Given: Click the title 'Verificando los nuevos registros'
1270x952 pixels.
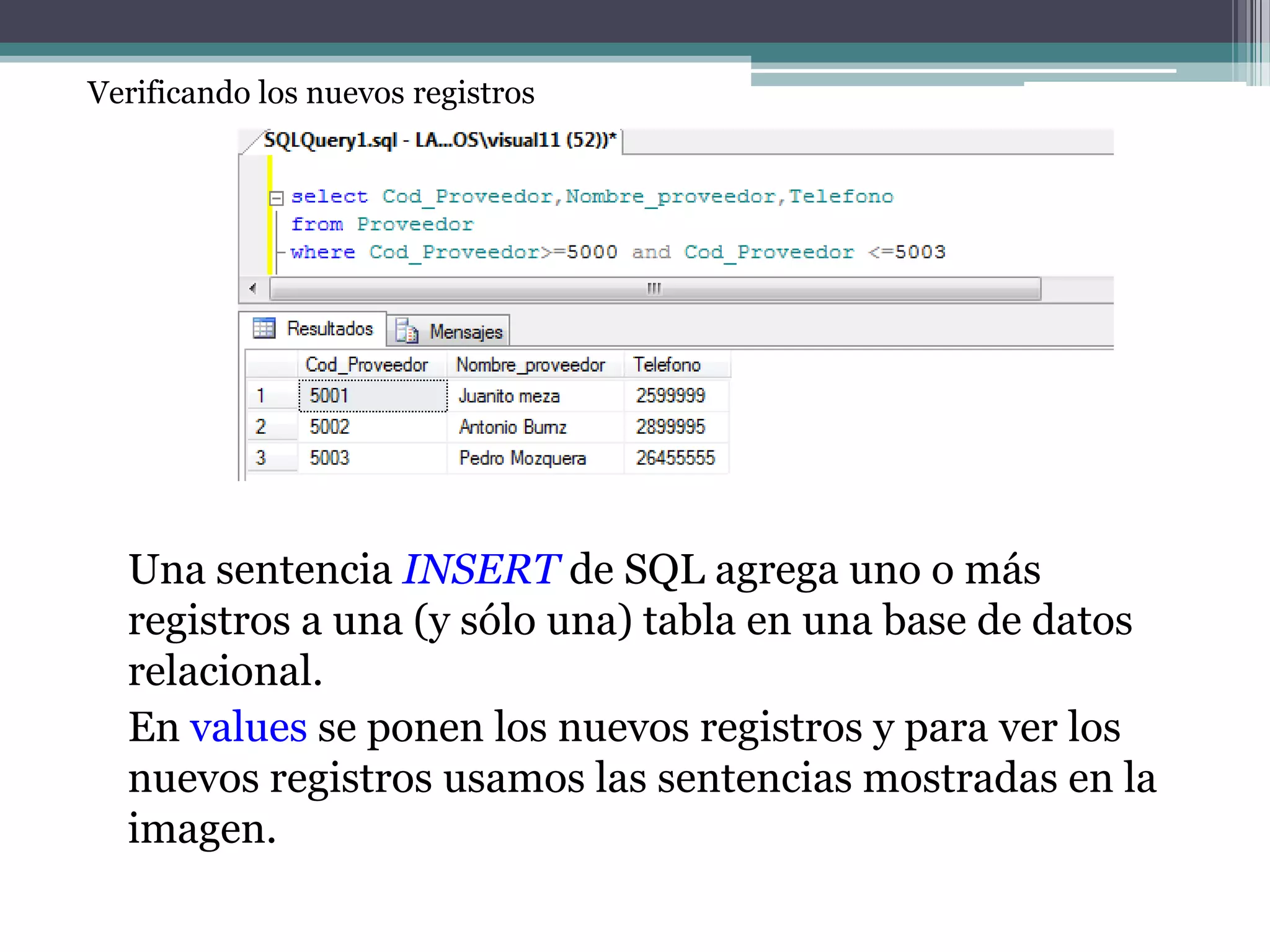Looking at the screenshot, I should pyautogui.click(x=311, y=93).
